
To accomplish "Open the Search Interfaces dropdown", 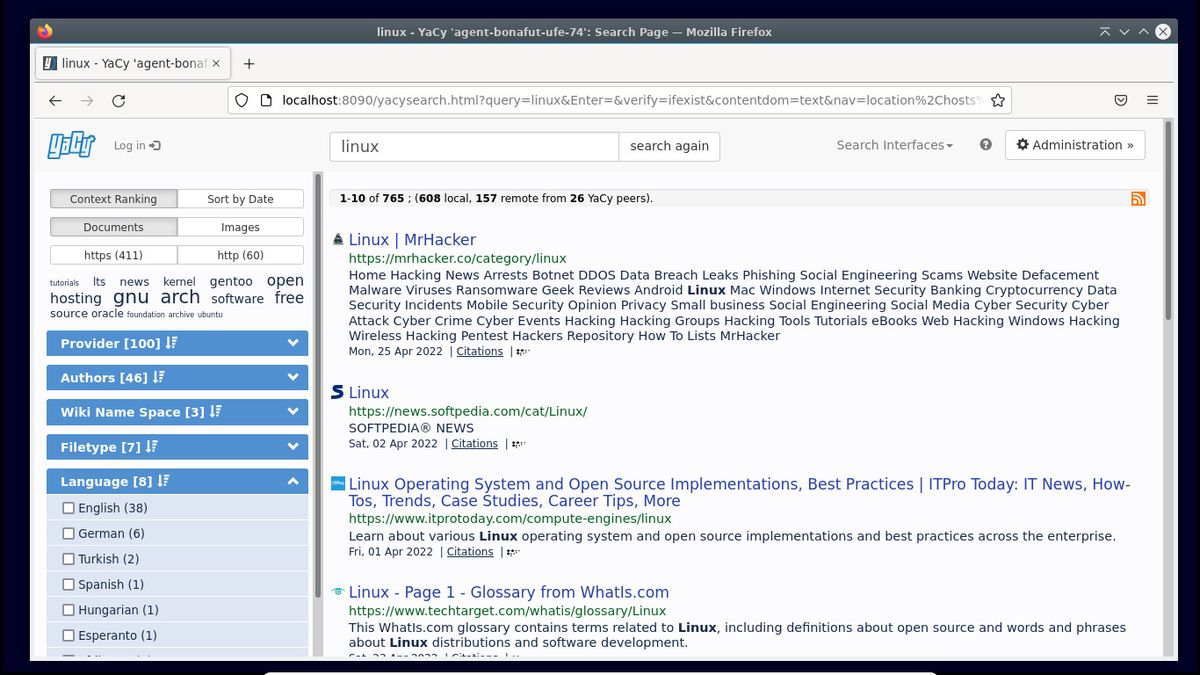I will 894,144.
